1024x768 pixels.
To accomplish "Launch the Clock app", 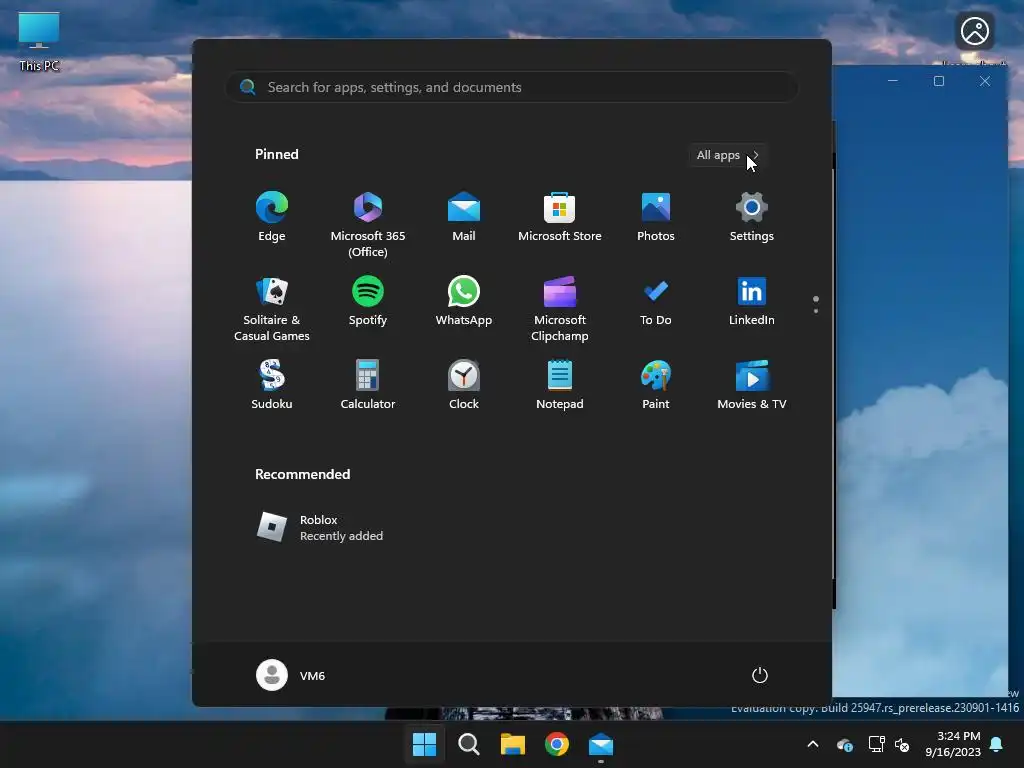I will 464,385.
